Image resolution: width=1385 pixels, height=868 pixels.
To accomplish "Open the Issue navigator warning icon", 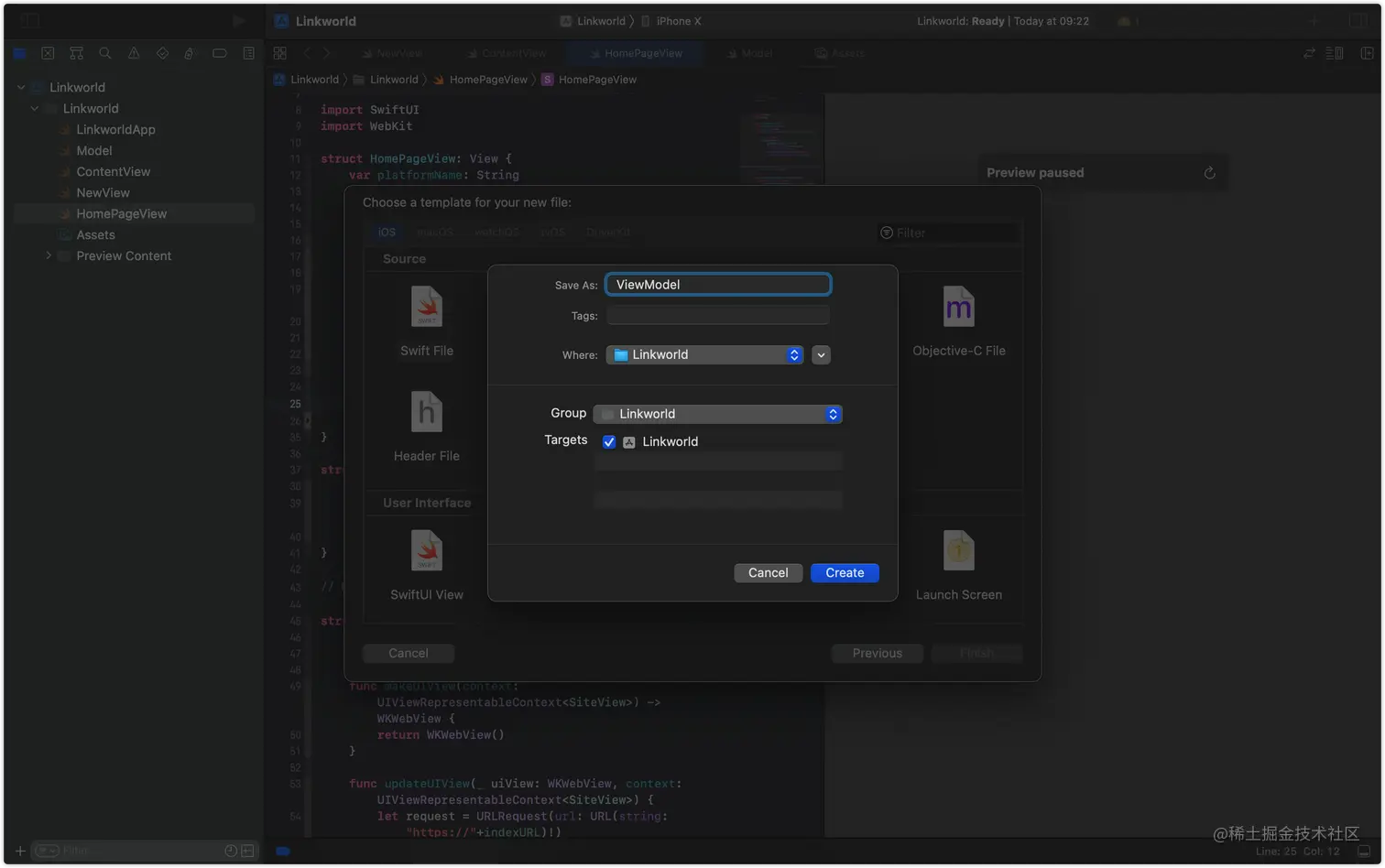I will point(134,53).
